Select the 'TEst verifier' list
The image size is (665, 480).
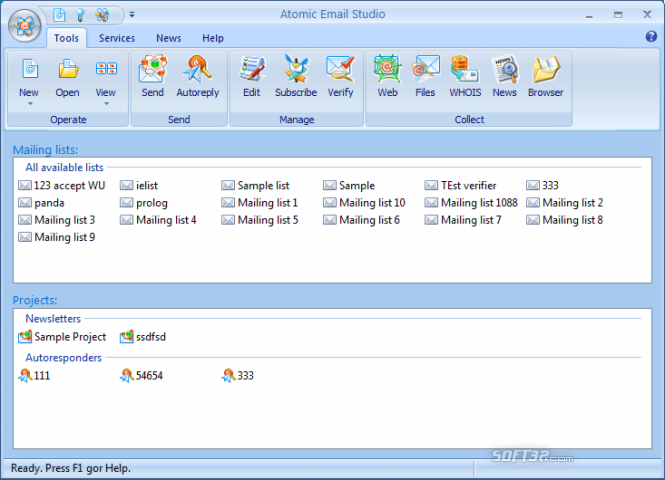461,185
